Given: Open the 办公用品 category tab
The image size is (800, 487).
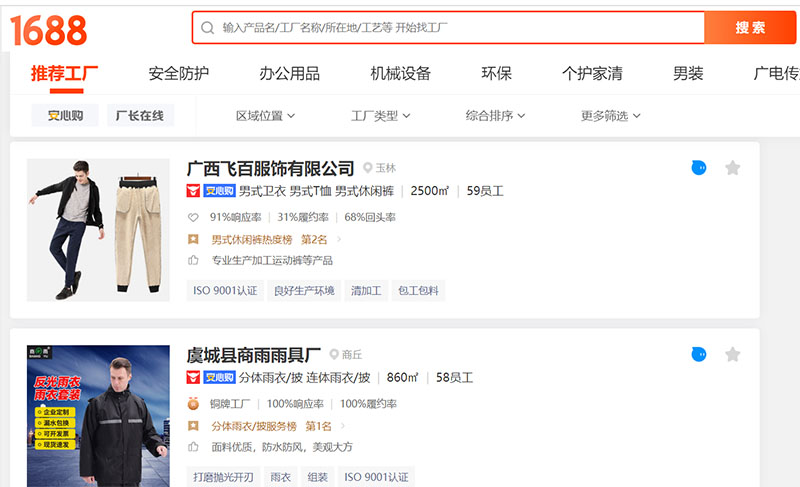Looking at the screenshot, I should pyautogui.click(x=289, y=73).
